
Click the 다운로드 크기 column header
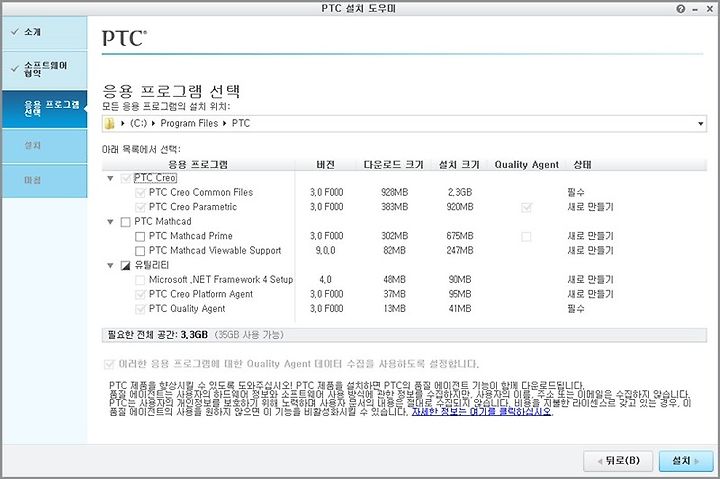[x=393, y=164]
